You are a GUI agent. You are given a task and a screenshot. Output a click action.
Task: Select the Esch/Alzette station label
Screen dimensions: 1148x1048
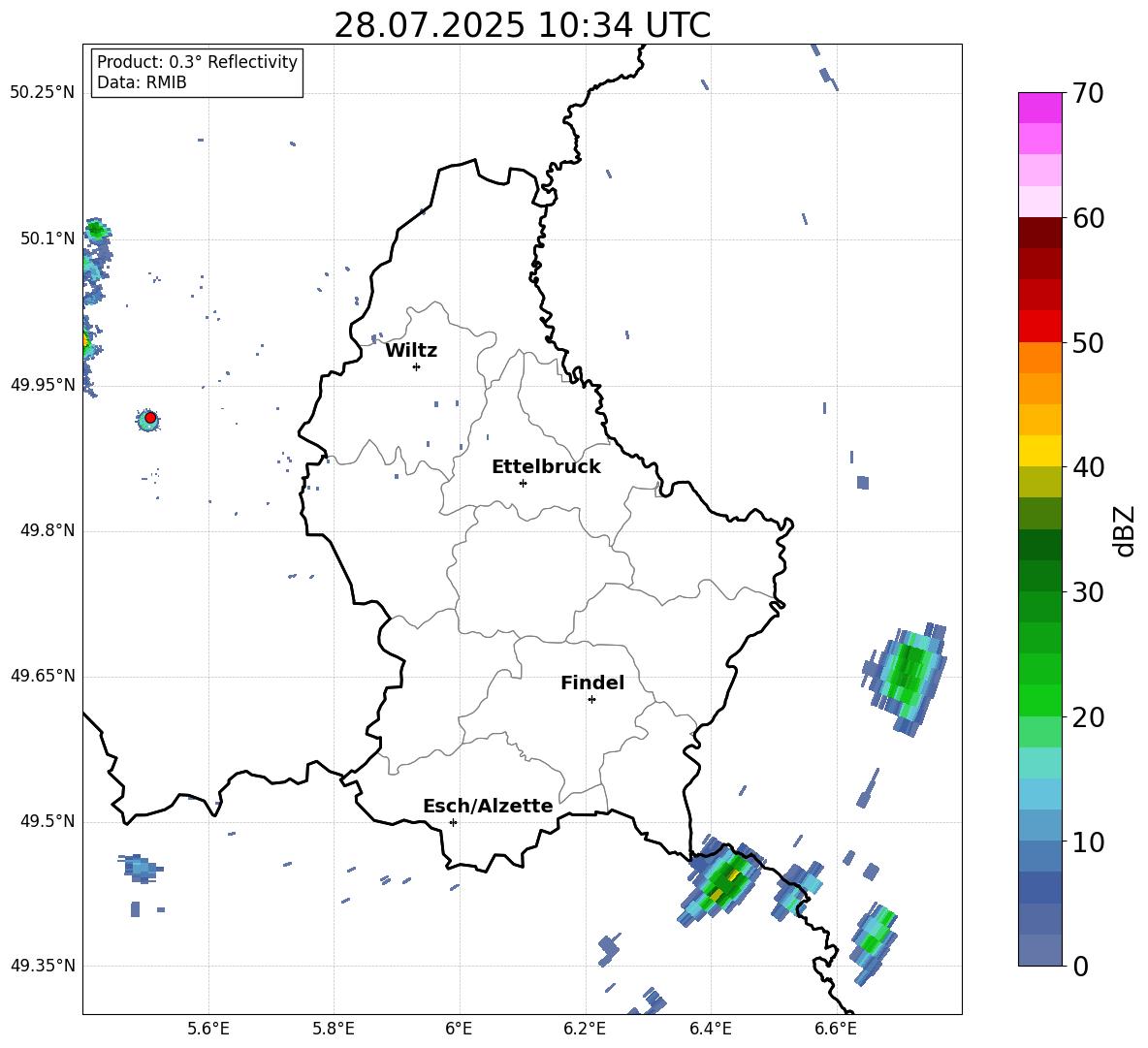[x=488, y=806]
